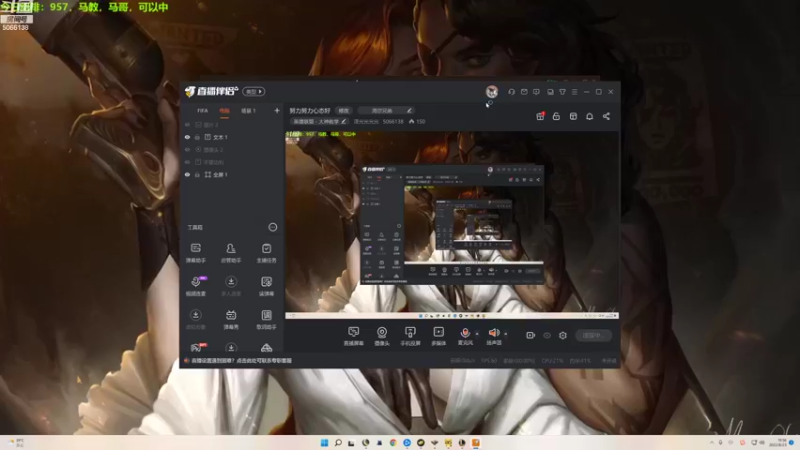Open the 虚拟形象 virtual avatar tool
Image resolution: width=800 pixels, height=450 pixels.
(195, 319)
